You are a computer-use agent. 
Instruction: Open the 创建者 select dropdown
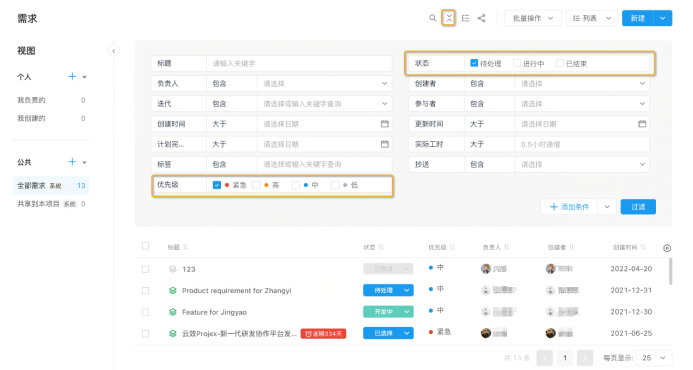point(582,84)
